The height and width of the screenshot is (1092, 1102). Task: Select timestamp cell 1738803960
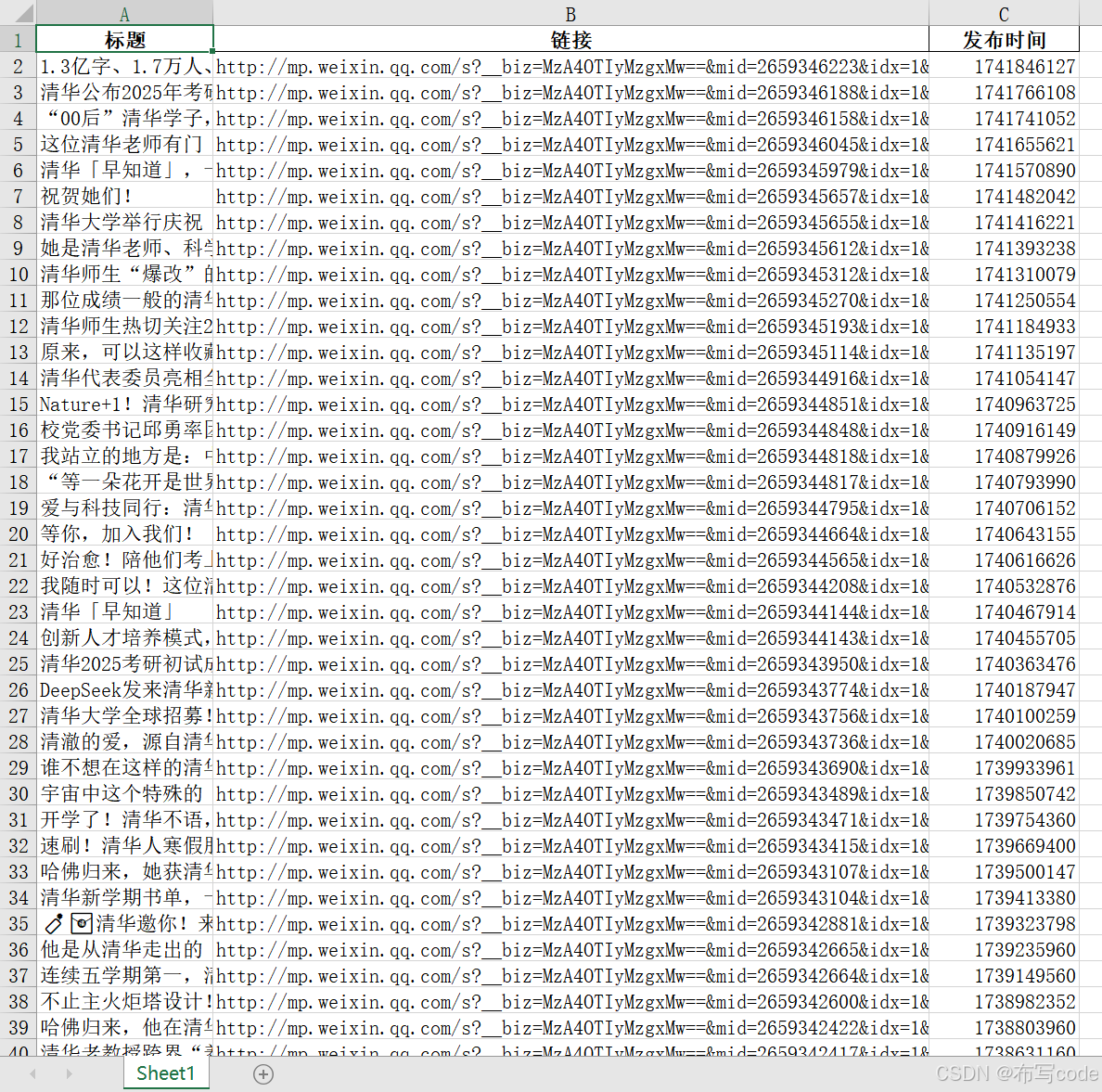tap(1004, 1027)
